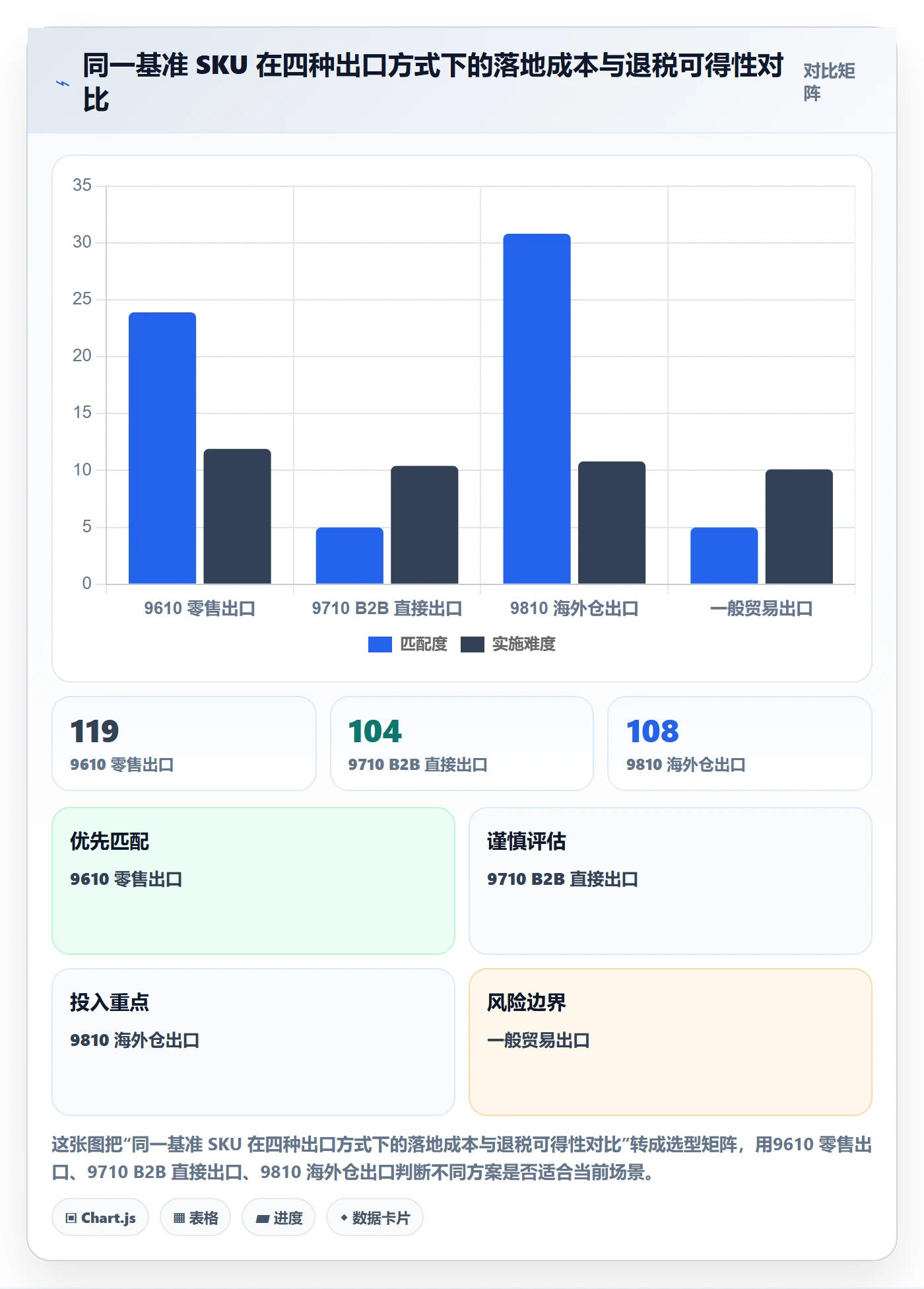The image size is (924, 1289).
Task: Open the 谨慎评估 card
Action: coord(671,881)
